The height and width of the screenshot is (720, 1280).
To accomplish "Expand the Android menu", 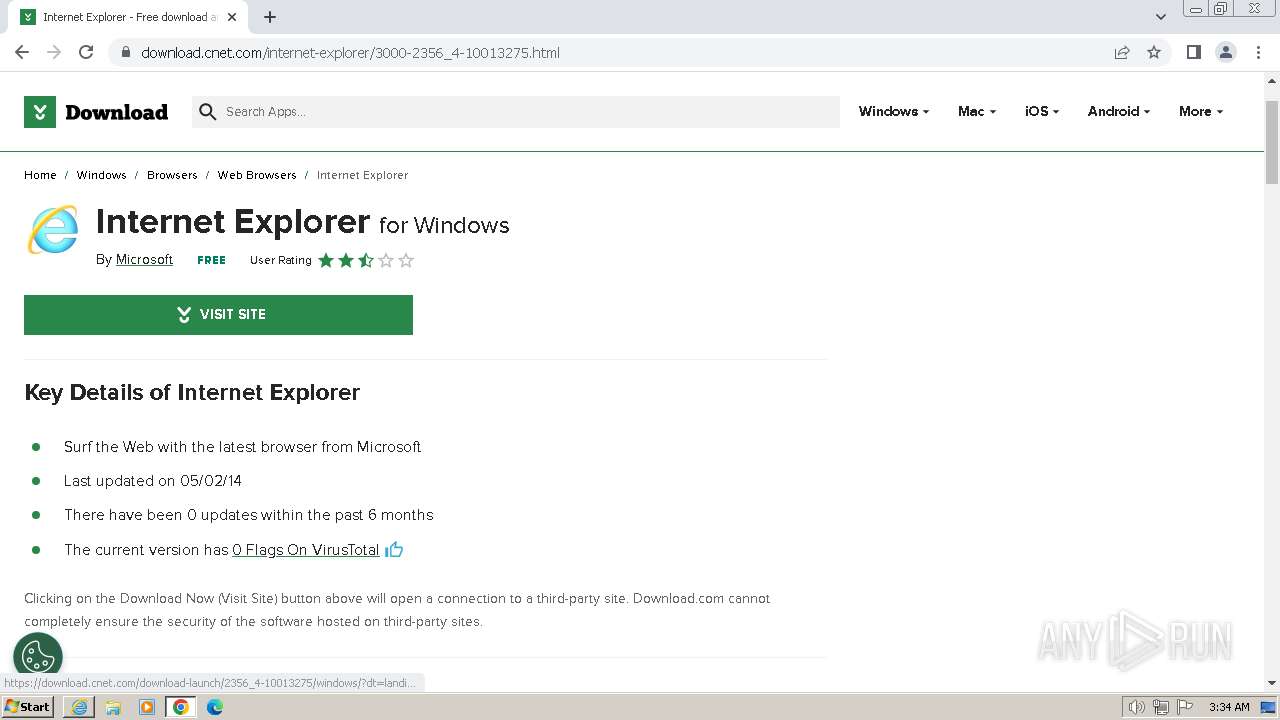I will click(1119, 111).
